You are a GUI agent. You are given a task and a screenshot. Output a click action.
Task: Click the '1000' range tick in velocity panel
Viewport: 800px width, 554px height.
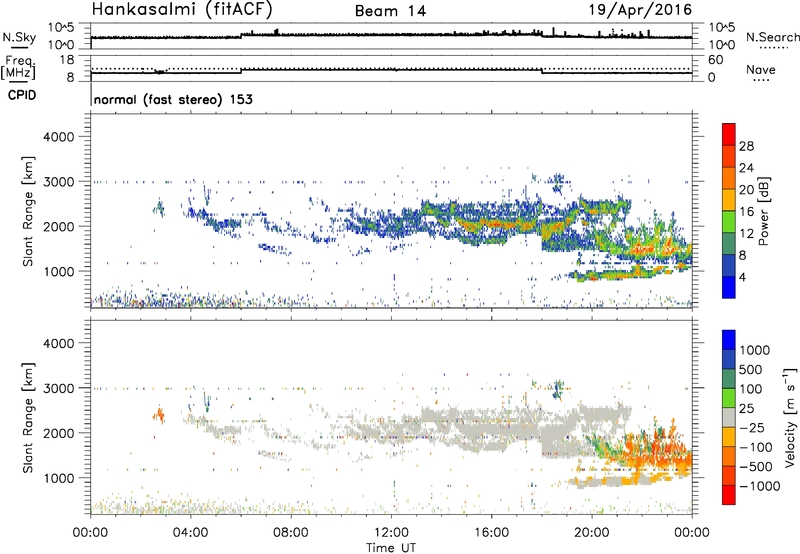(59, 477)
